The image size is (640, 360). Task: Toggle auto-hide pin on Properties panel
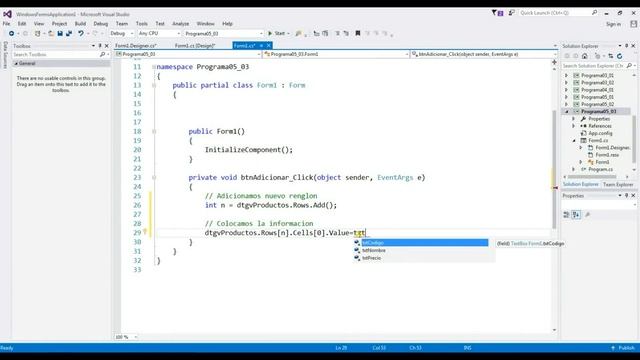pyautogui.click(x=627, y=196)
